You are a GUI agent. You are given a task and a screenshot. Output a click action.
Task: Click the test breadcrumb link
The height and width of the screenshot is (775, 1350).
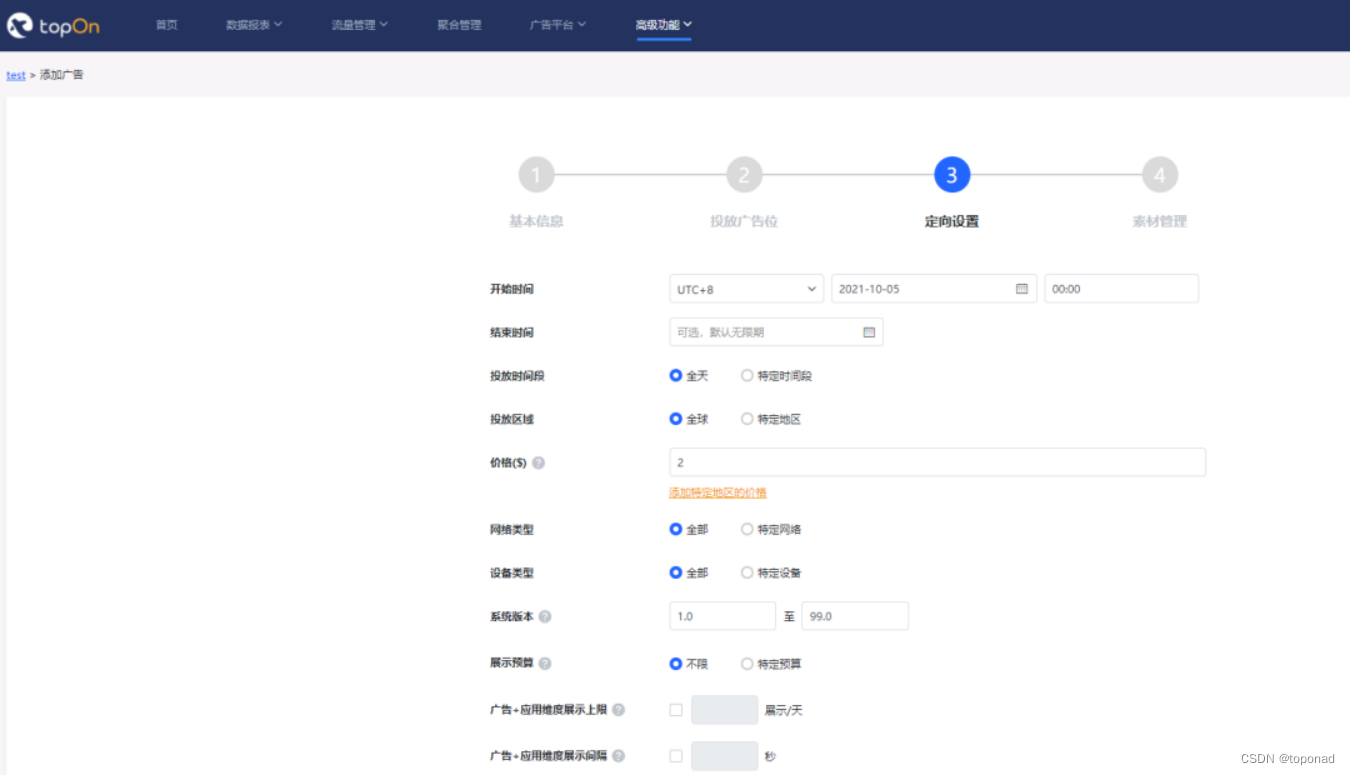pos(16,75)
